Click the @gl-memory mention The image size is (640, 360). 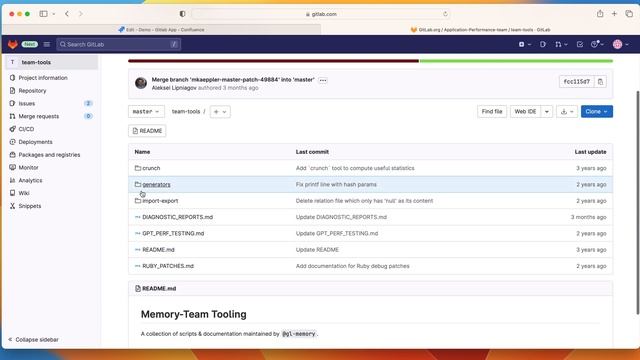pos(299,334)
